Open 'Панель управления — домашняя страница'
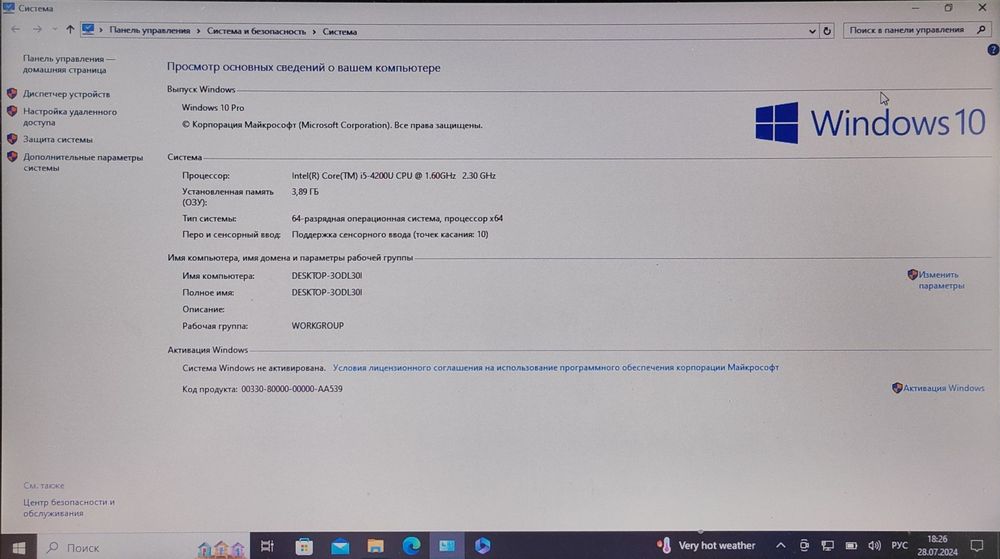1000x559 pixels. pyautogui.click(x=69, y=64)
